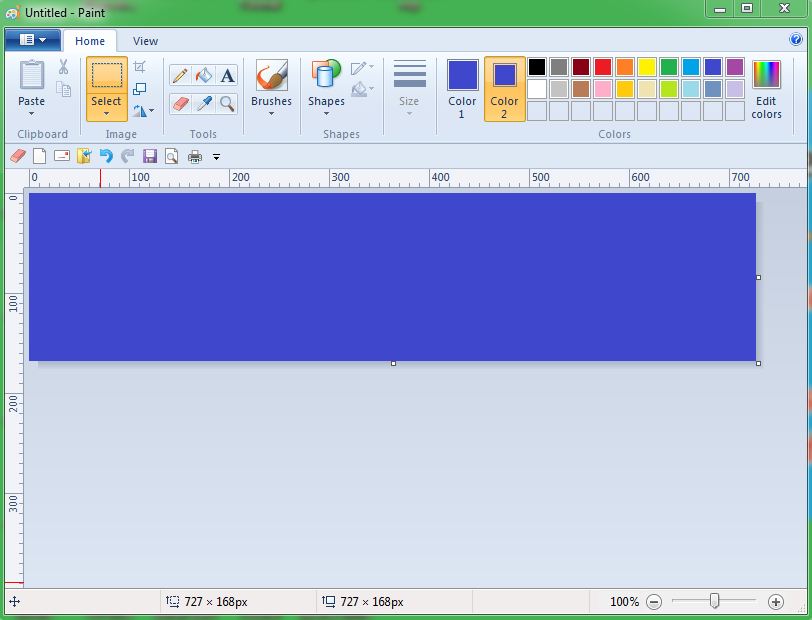The width and height of the screenshot is (812, 620).
Task: Select the Eraser tool in Tools group
Action: coord(180,104)
